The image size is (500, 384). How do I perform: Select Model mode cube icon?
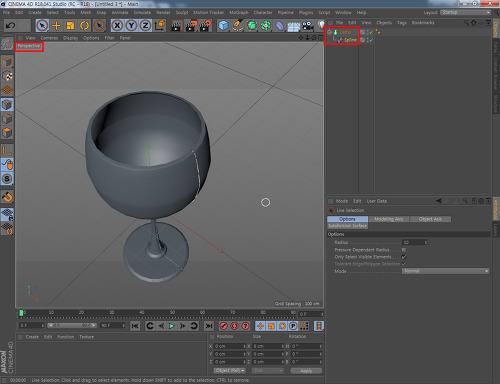point(7,62)
